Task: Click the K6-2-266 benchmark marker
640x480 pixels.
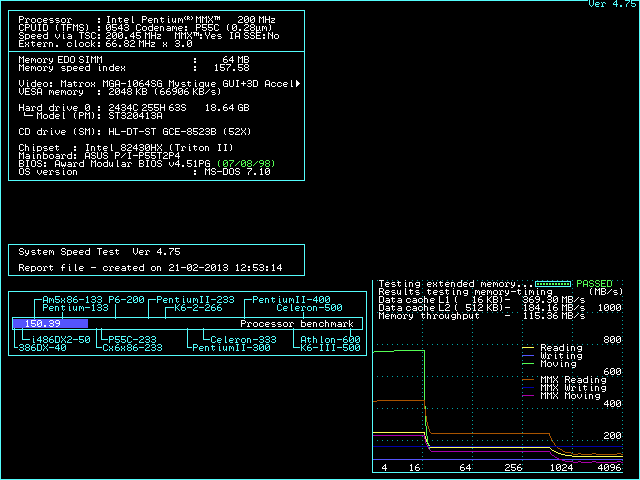Action: tap(198, 308)
